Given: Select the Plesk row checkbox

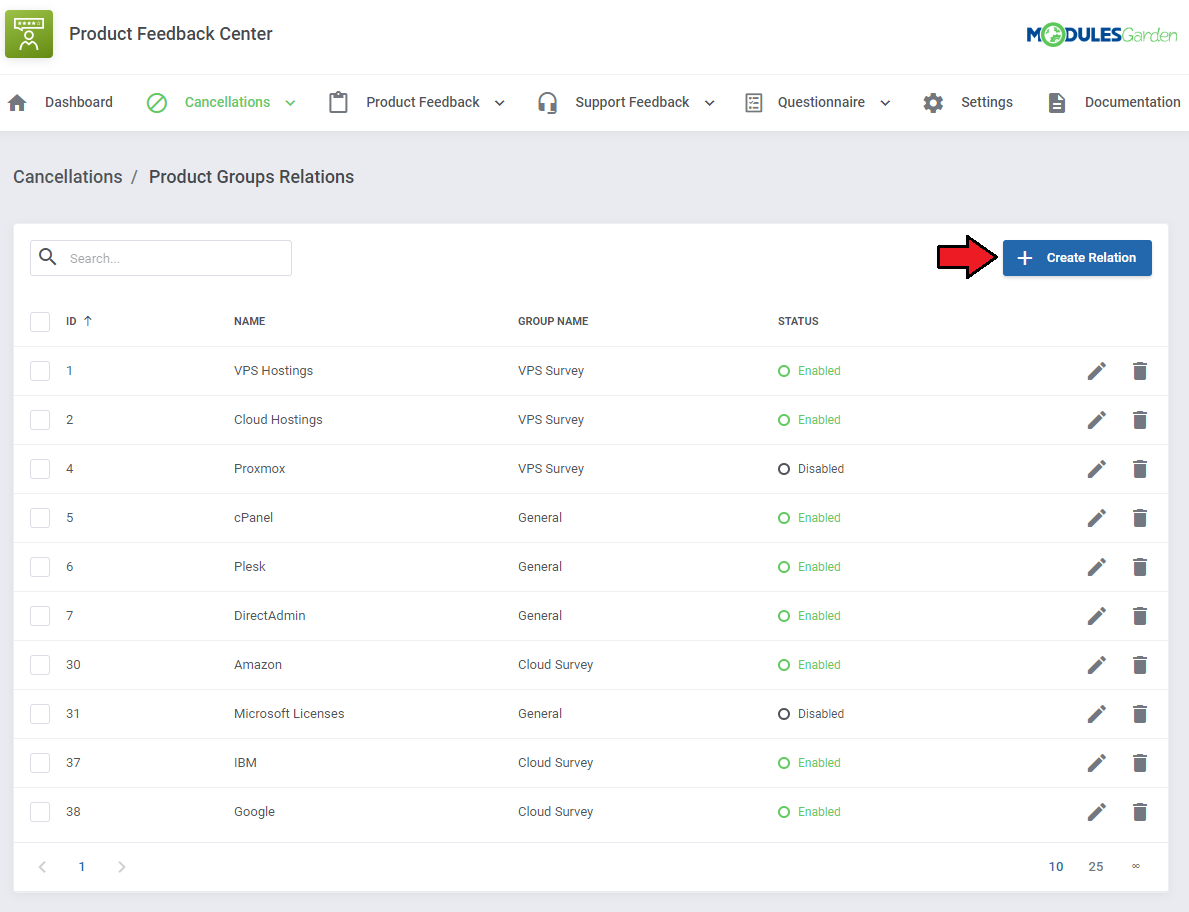Looking at the screenshot, I should [x=40, y=567].
